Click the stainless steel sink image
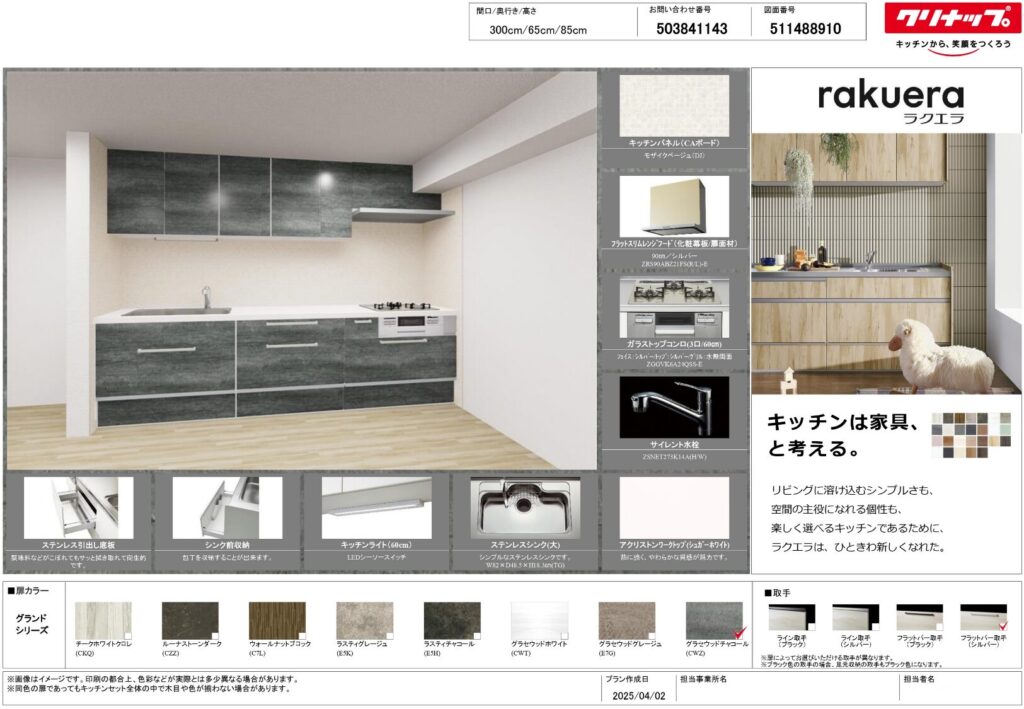The height and width of the screenshot is (709, 1024). tap(524, 507)
